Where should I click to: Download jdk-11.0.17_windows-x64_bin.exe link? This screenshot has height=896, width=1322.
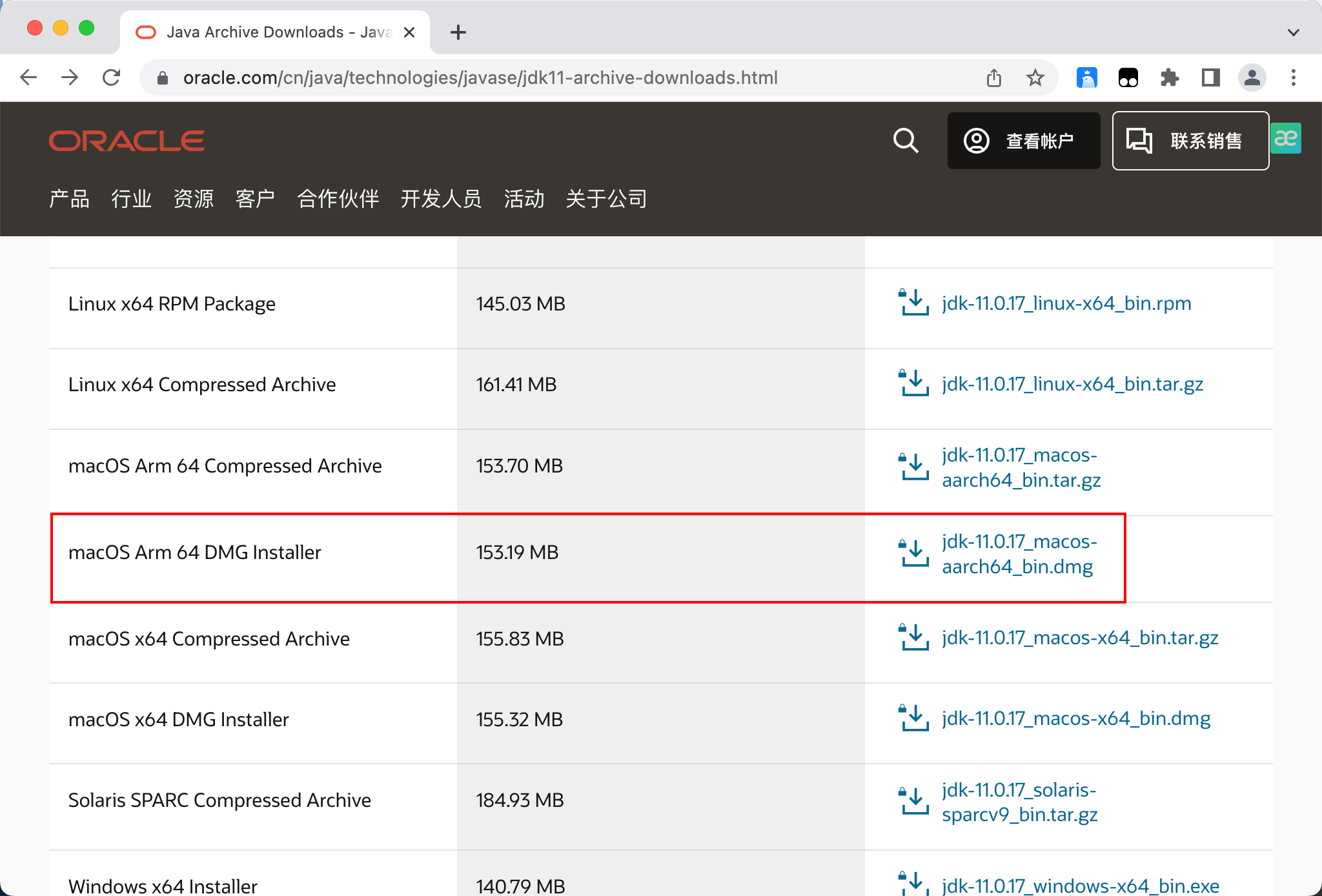(1081, 885)
